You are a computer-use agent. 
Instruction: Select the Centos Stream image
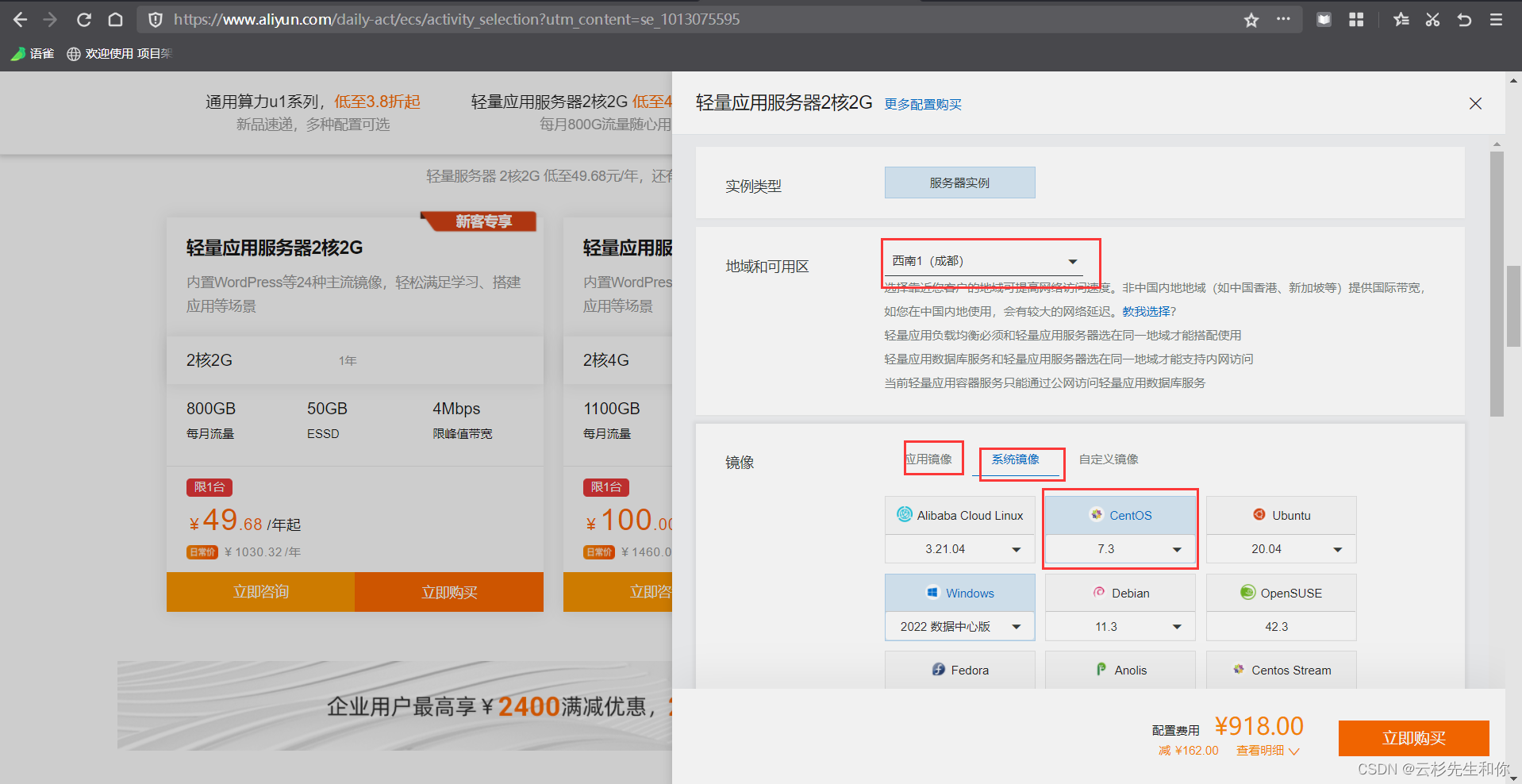1282,670
